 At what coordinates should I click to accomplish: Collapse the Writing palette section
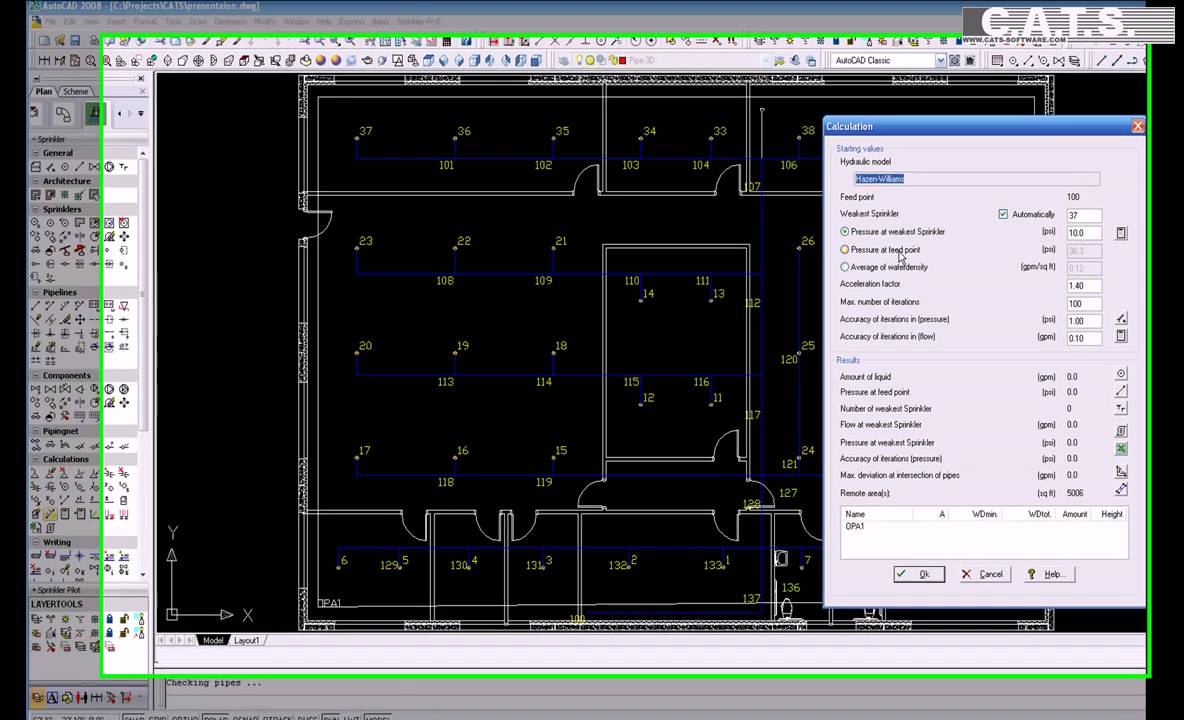35,542
